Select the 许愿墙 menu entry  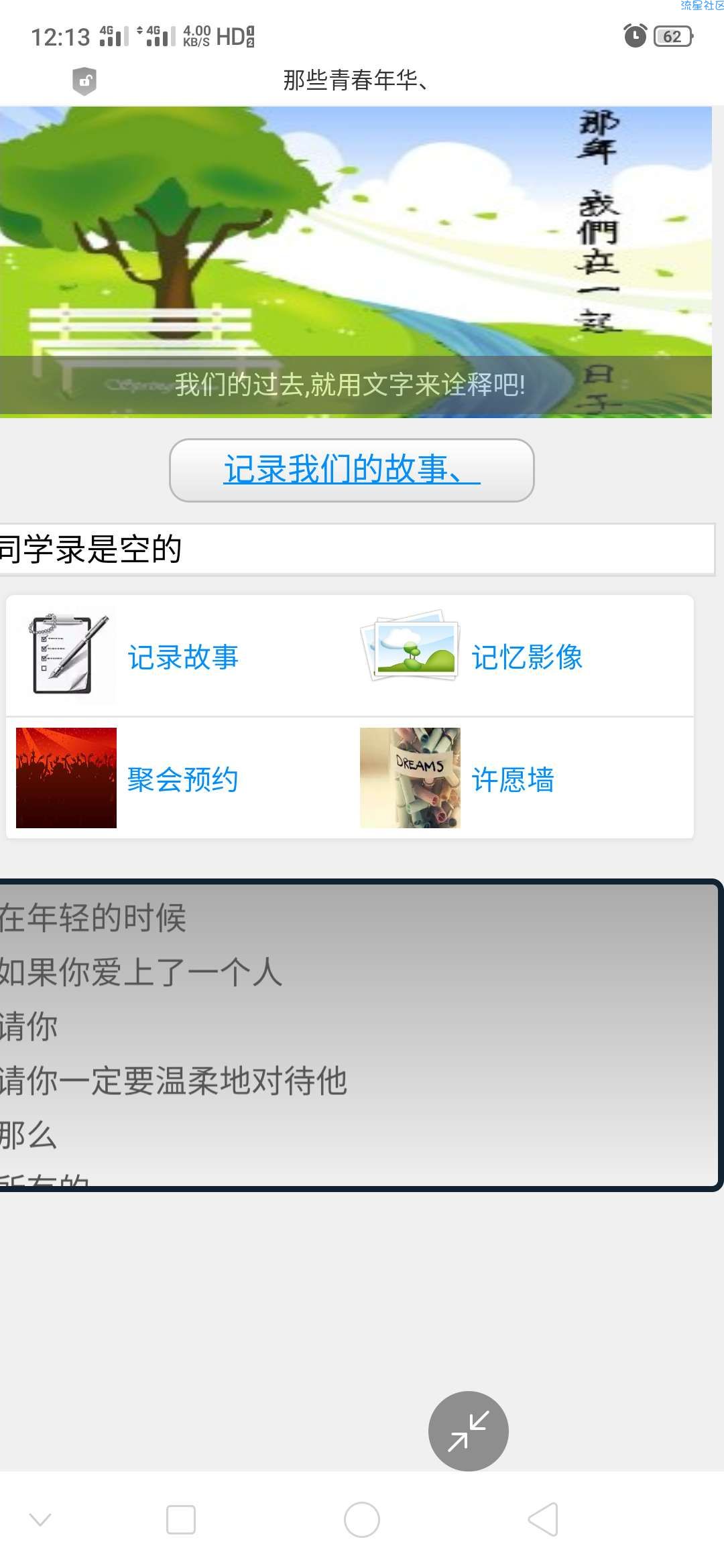(513, 780)
